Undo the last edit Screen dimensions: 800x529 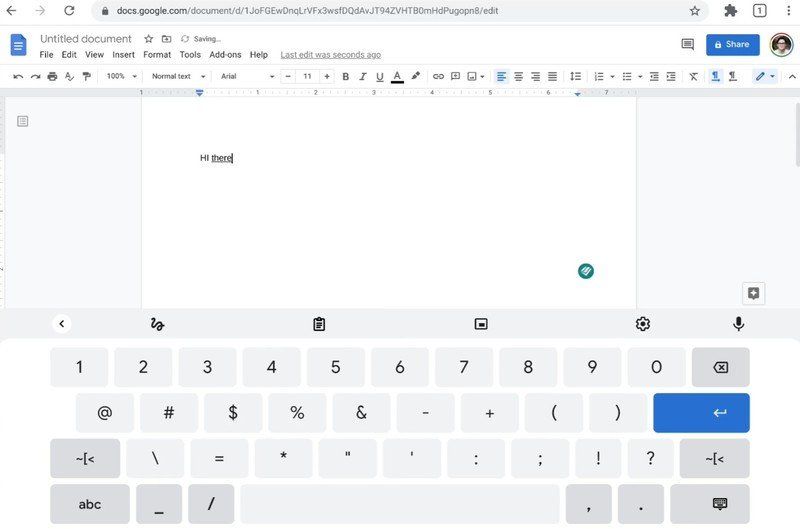tap(18, 77)
